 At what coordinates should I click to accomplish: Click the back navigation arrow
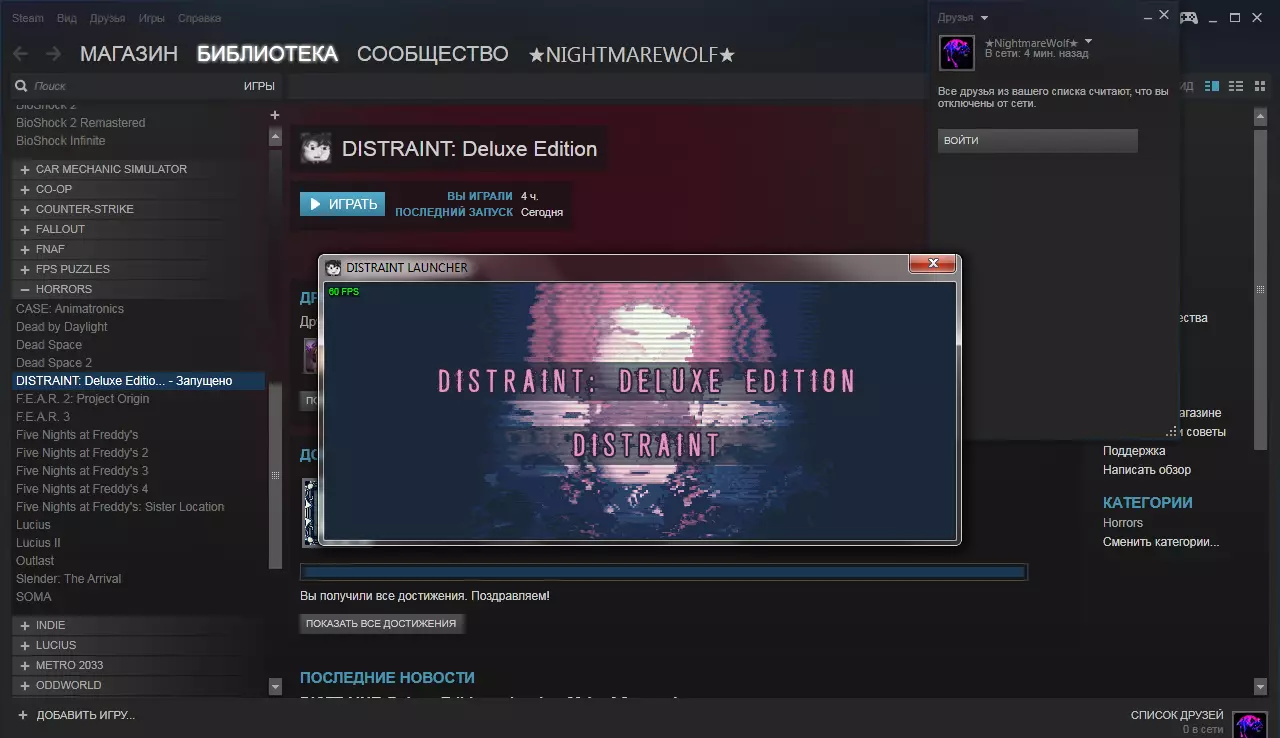click(20, 54)
